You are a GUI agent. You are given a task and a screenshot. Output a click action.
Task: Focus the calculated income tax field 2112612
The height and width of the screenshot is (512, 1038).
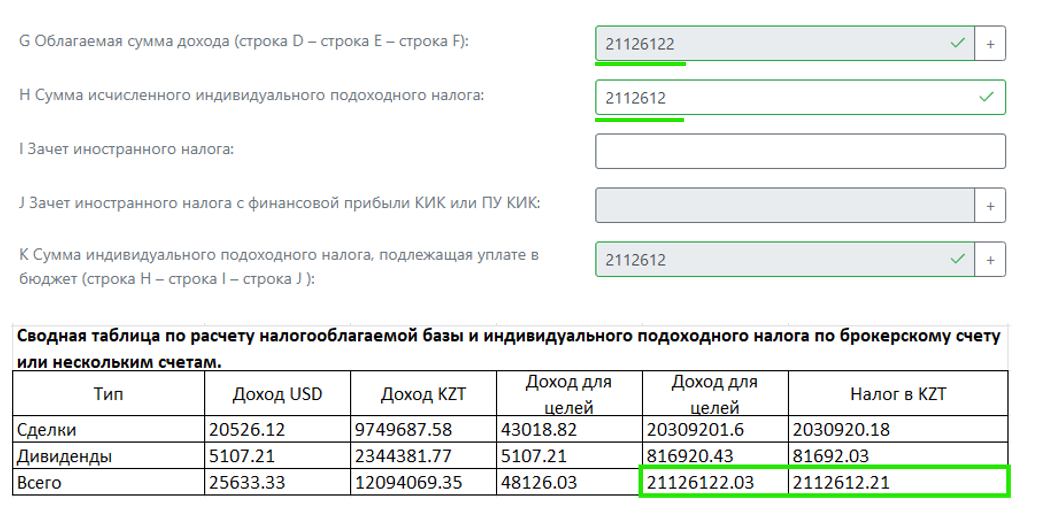800,97
